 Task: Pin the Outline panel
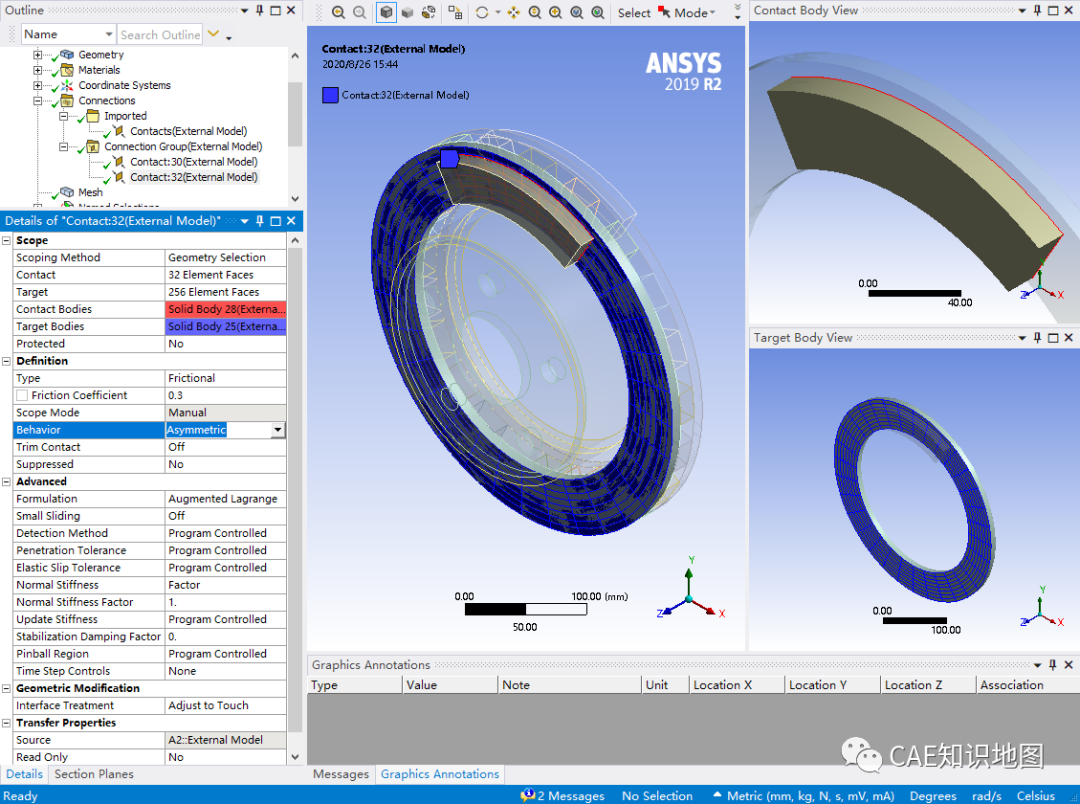click(x=260, y=10)
